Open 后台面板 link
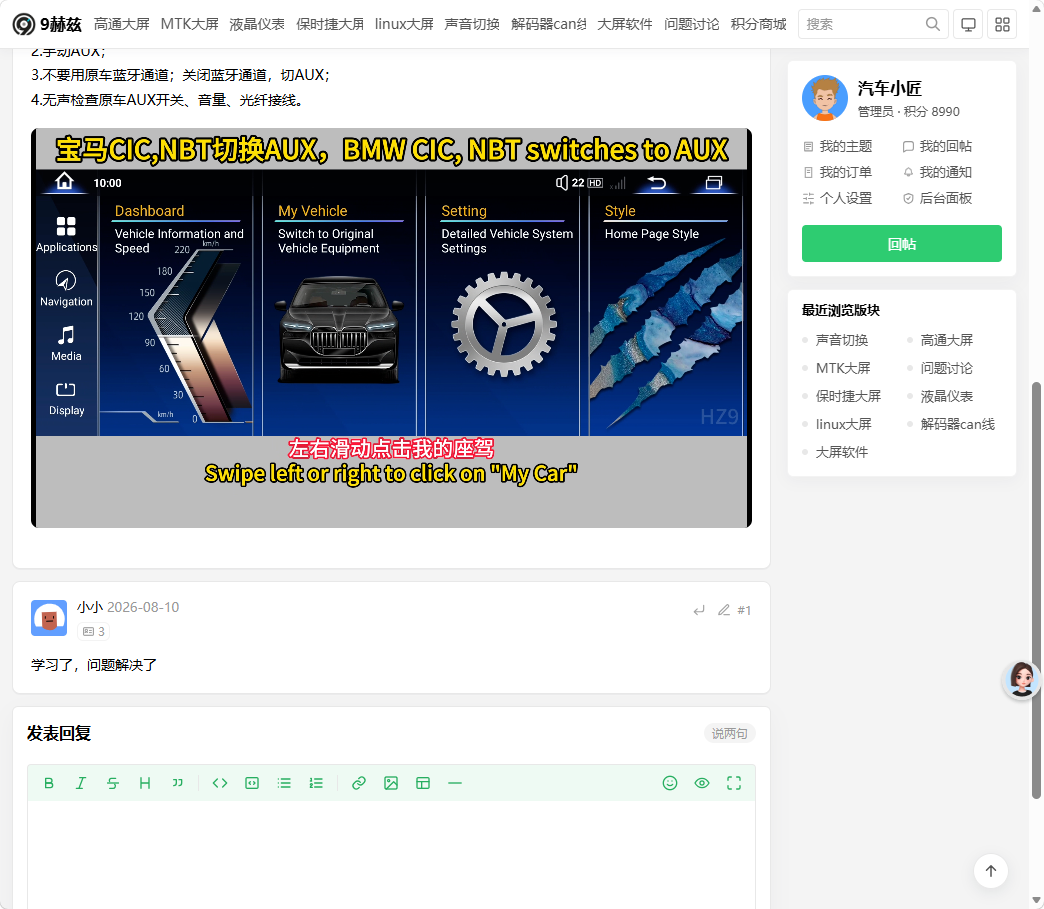 [937, 198]
